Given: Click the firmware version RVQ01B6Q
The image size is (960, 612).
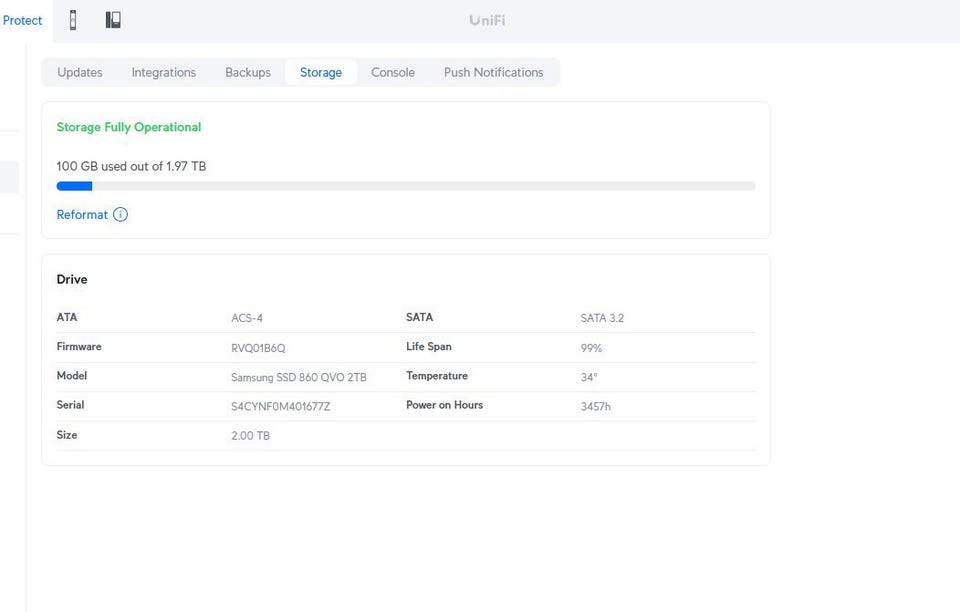Looking at the screenshot, I should (x=258, y=348).
